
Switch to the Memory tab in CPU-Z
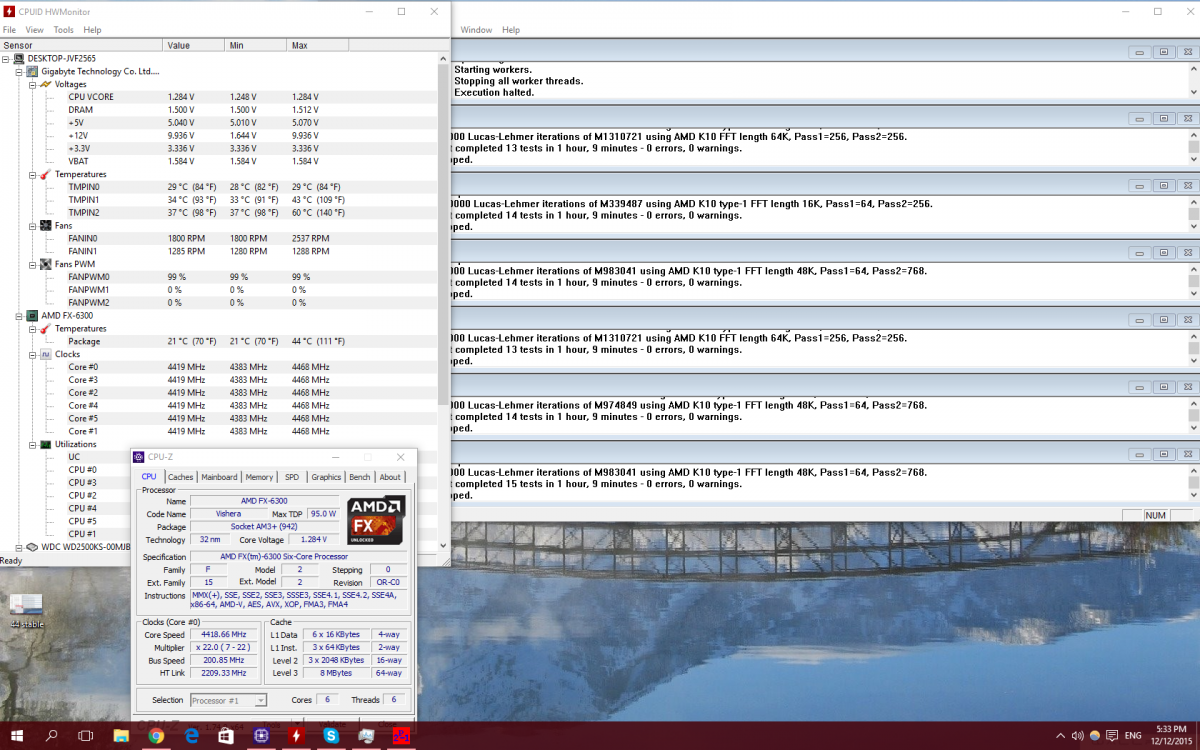[x=259, y=477]
